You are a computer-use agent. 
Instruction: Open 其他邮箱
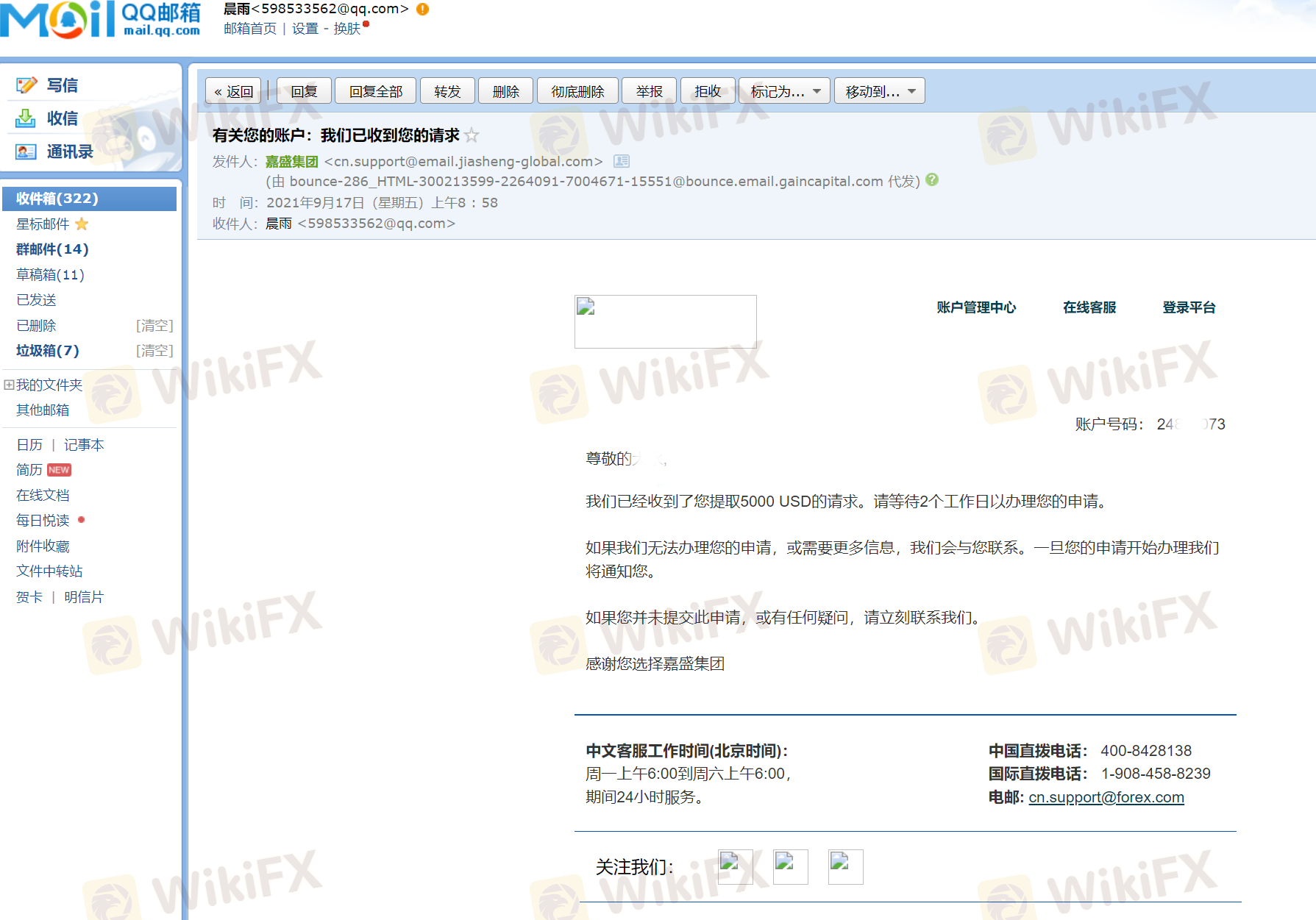pos(43,410)
